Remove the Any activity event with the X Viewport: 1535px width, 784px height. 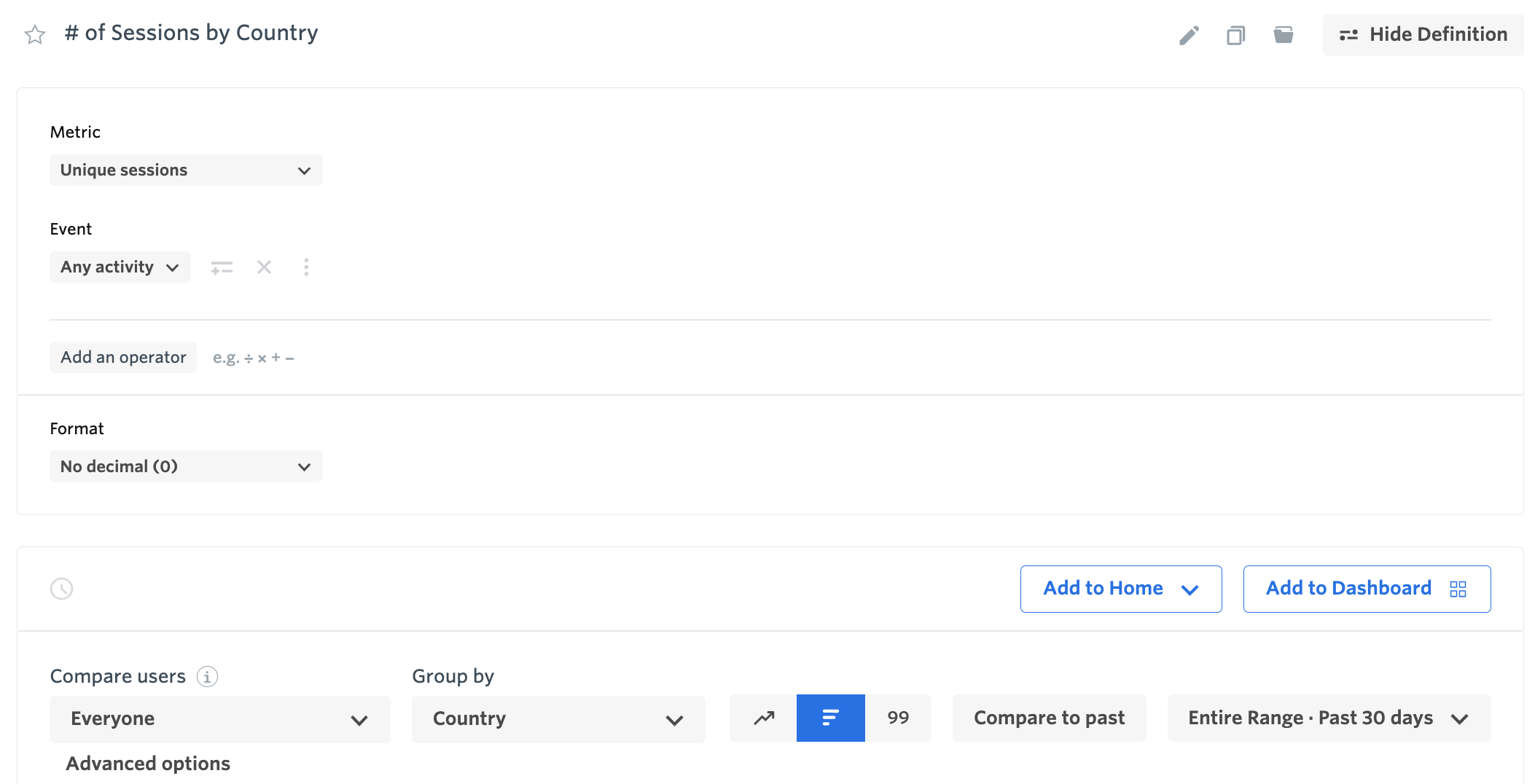[264, 267]
